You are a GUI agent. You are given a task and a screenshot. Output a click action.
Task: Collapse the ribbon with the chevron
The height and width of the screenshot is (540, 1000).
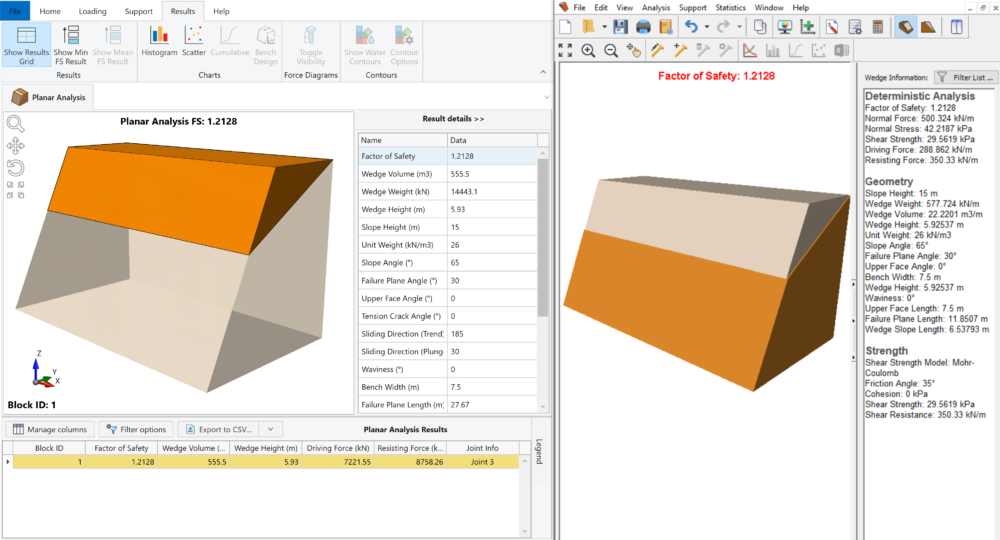click(x=544, y=73)
